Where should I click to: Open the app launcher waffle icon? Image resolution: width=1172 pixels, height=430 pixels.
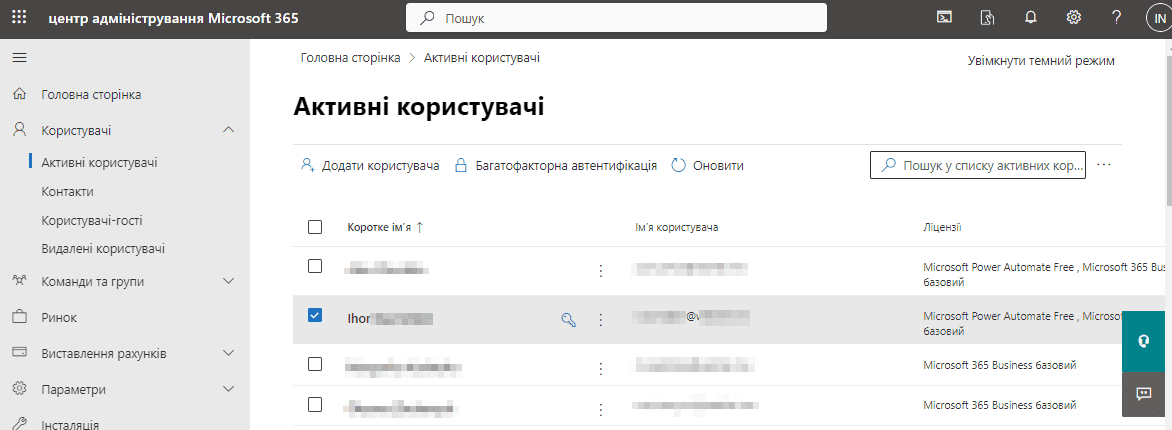[x=20, y=16]
